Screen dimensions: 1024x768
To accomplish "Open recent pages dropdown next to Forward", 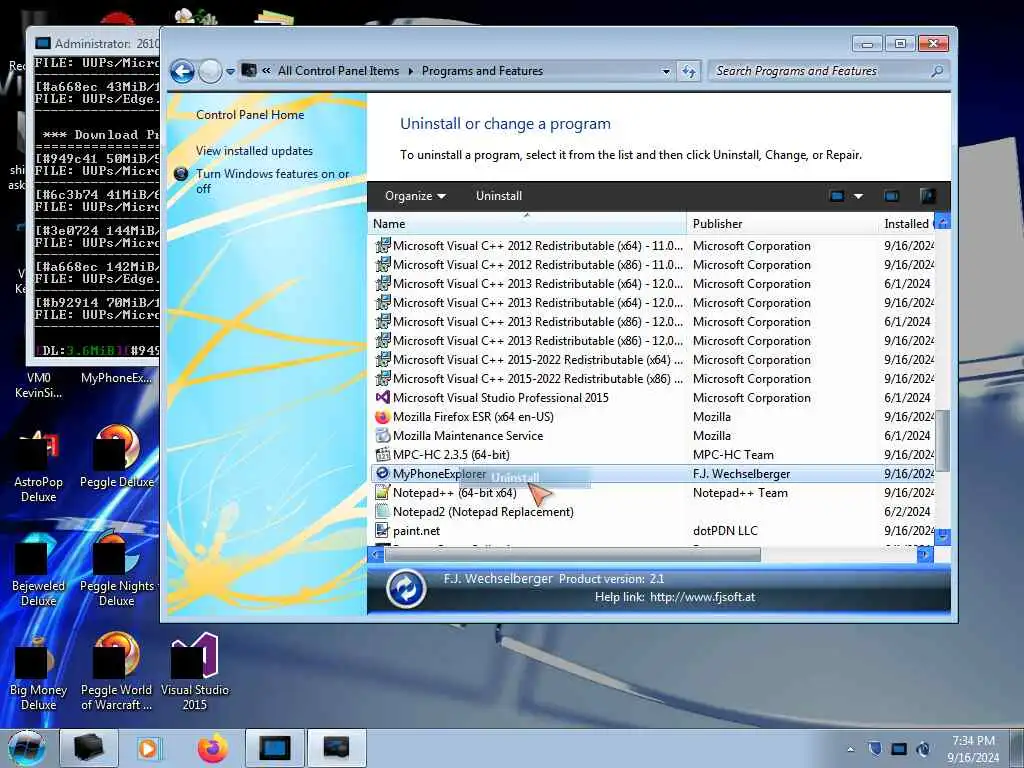I will click(231, 71).
